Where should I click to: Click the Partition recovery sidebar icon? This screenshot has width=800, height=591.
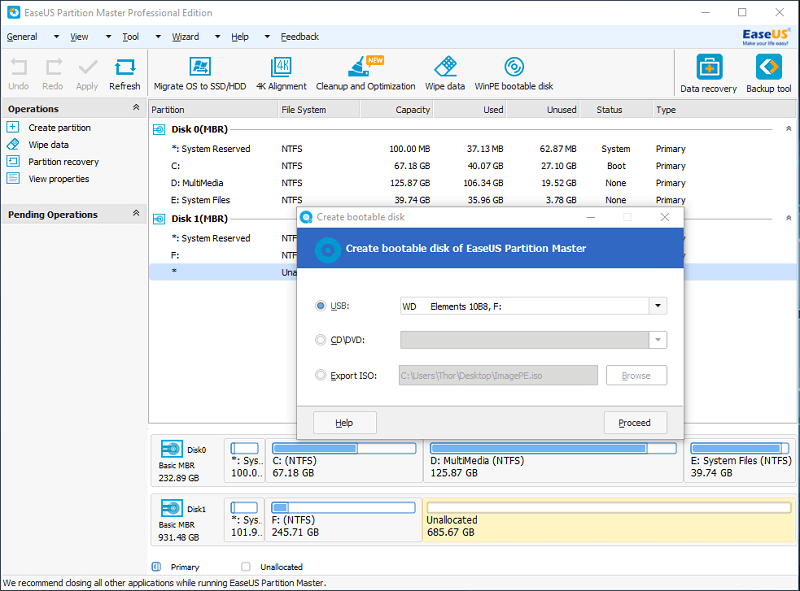(13, 161)
